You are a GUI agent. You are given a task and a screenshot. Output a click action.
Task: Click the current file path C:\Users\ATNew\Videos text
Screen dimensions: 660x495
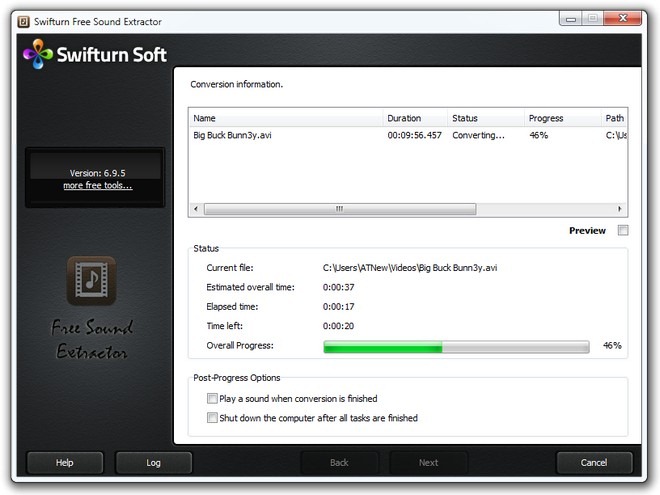coord(410,268)
